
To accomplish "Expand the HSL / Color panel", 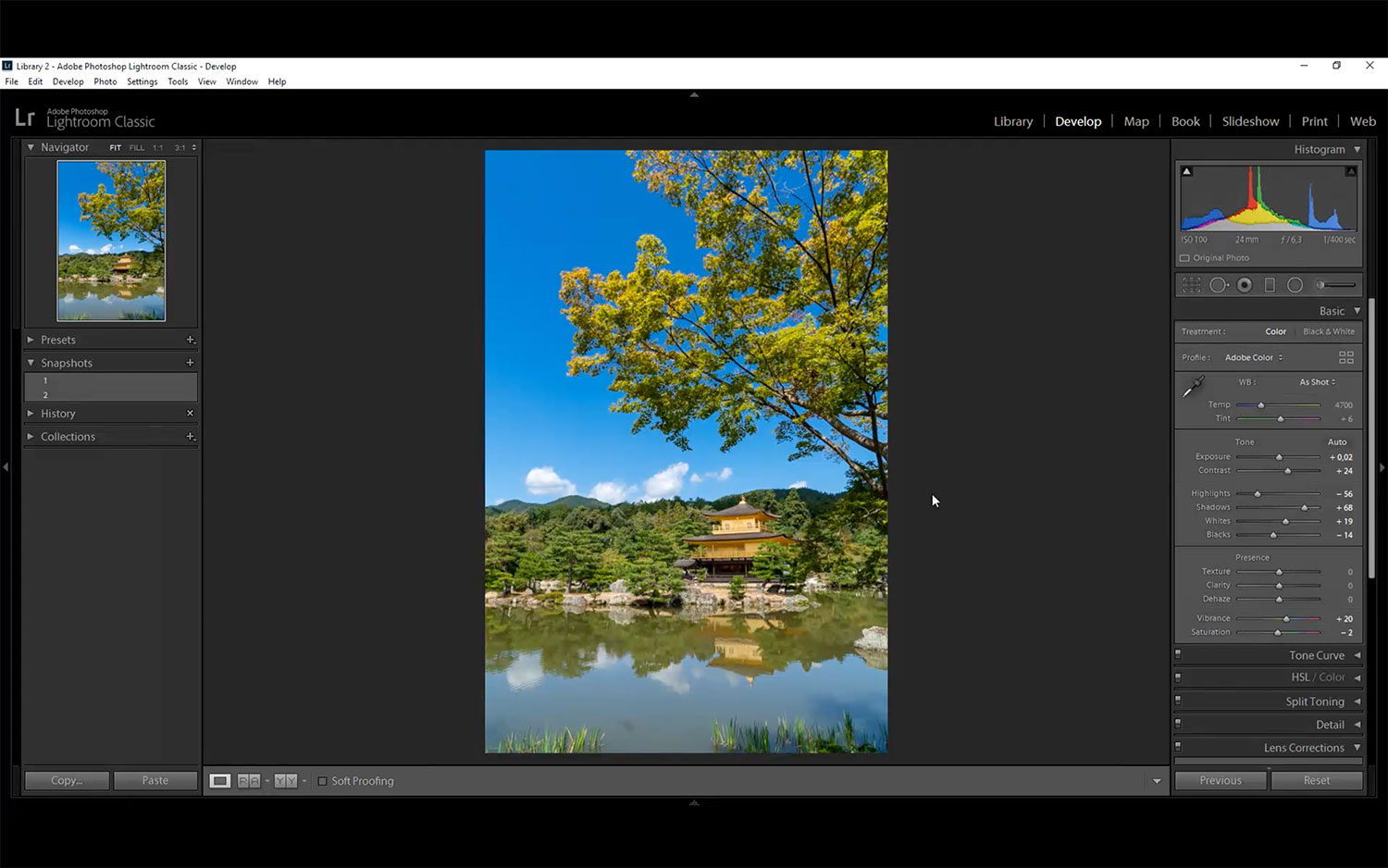I will tap(1318, 677).
